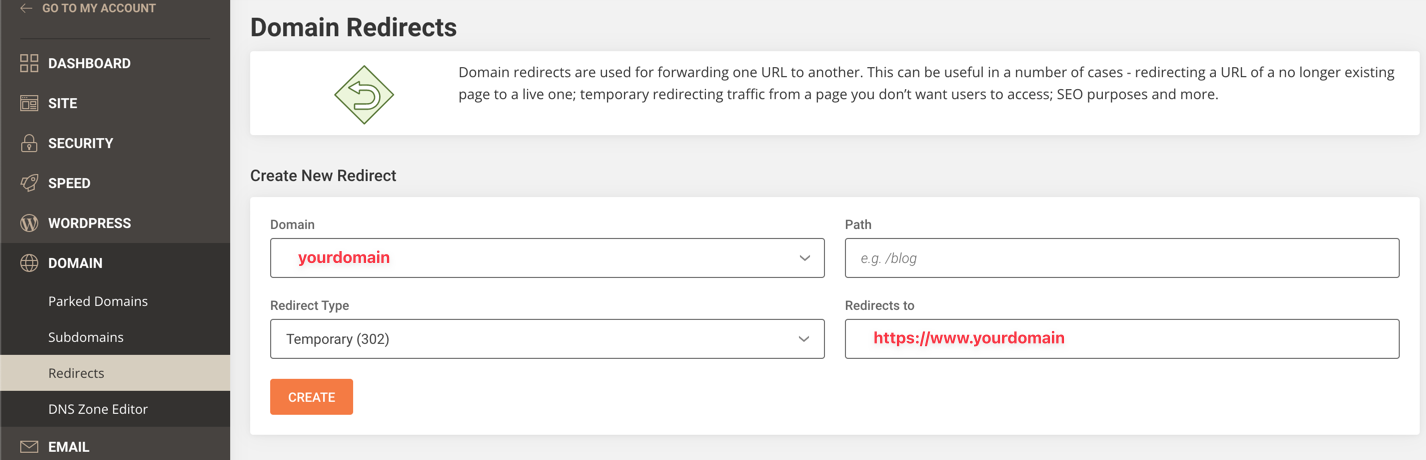This screenshot has width=1426, height=460.
Task: Click the WordPress logo icon
Action: [x=29, y=223]
